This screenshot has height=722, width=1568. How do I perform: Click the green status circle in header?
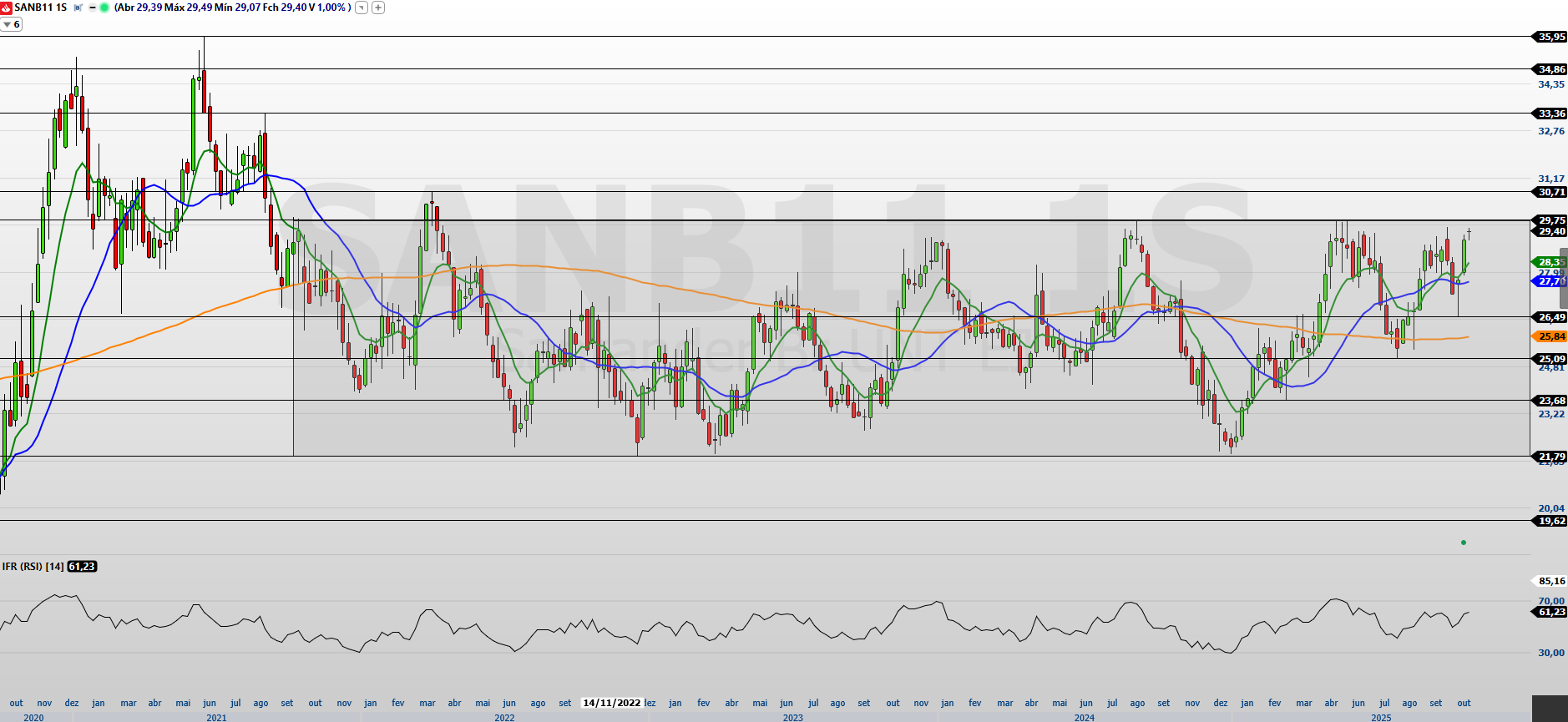tap(104, 8)
